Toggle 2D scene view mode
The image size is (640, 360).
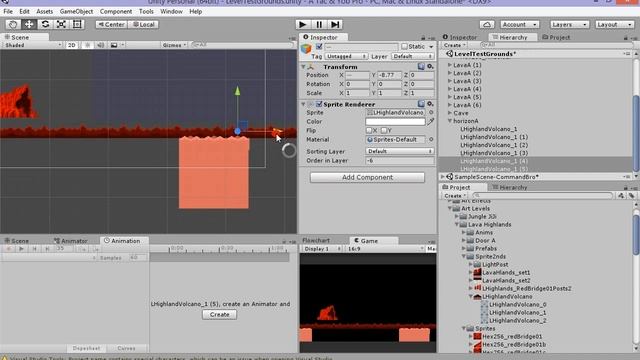pyautogui.click(x=71, y=45)
